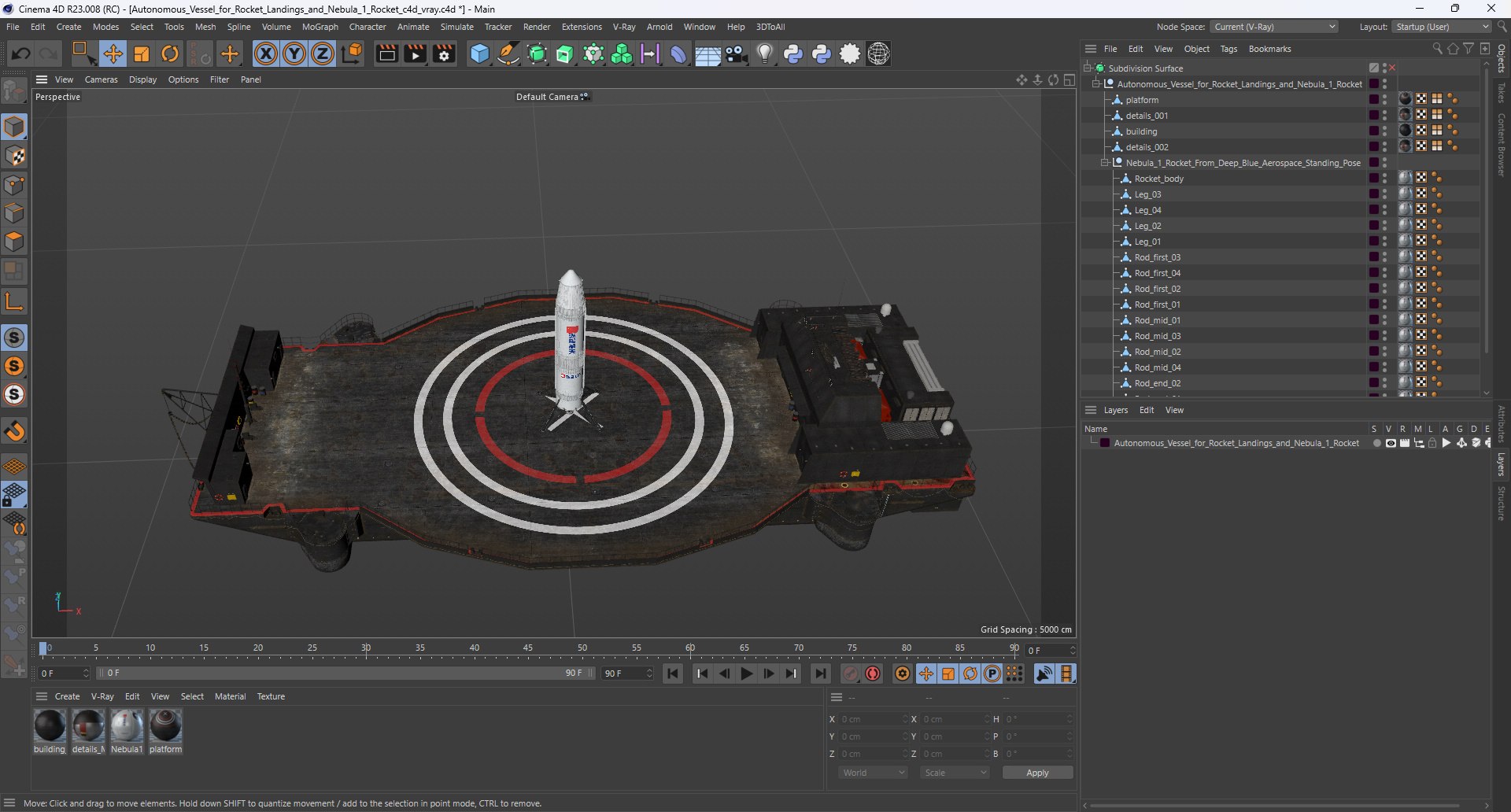Select the Nebula1 material thumbnail
This screenshot has width=1511, height=812.
(127, 725)
